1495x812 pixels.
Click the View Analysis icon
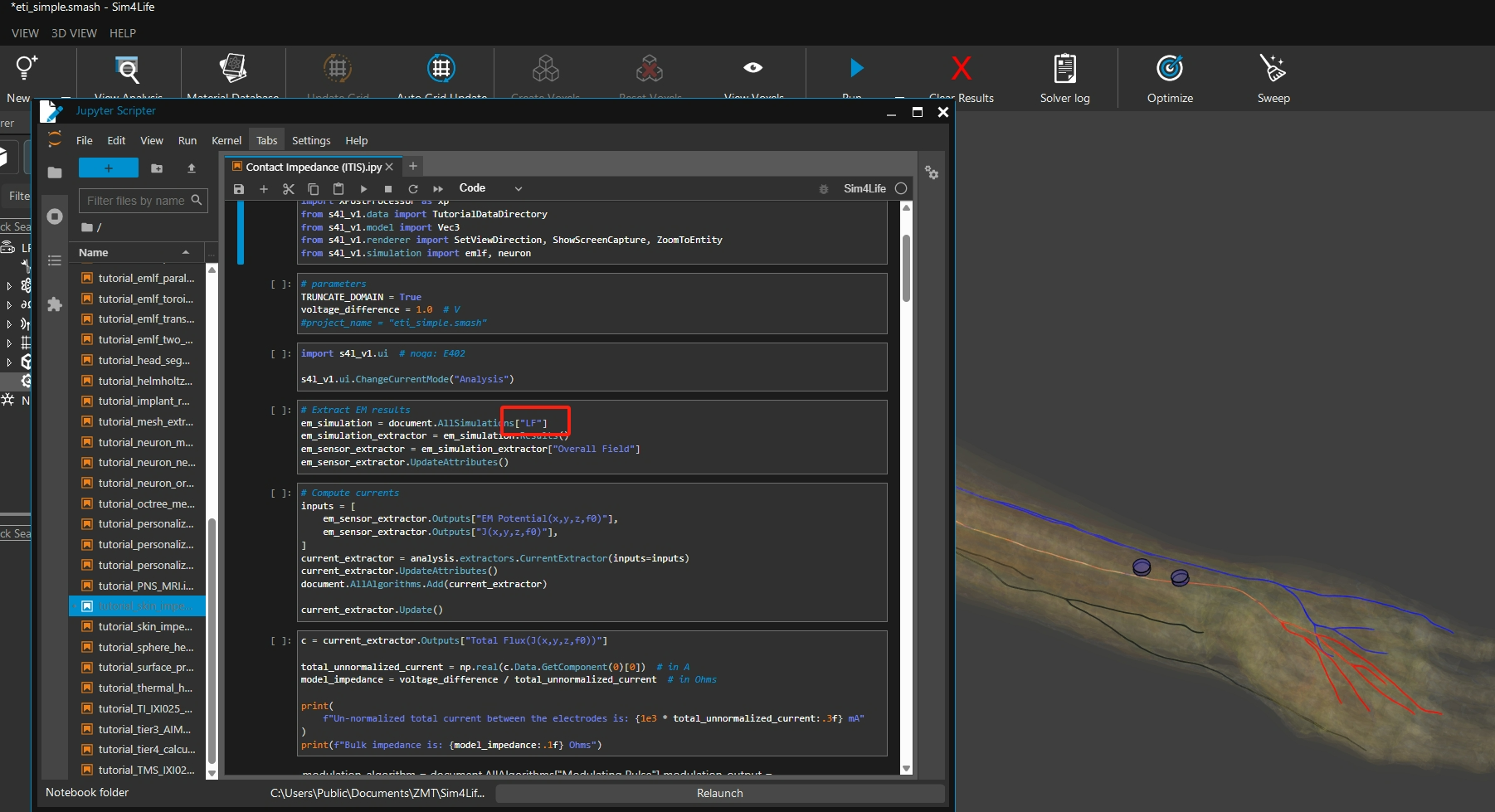click(129, 70)
